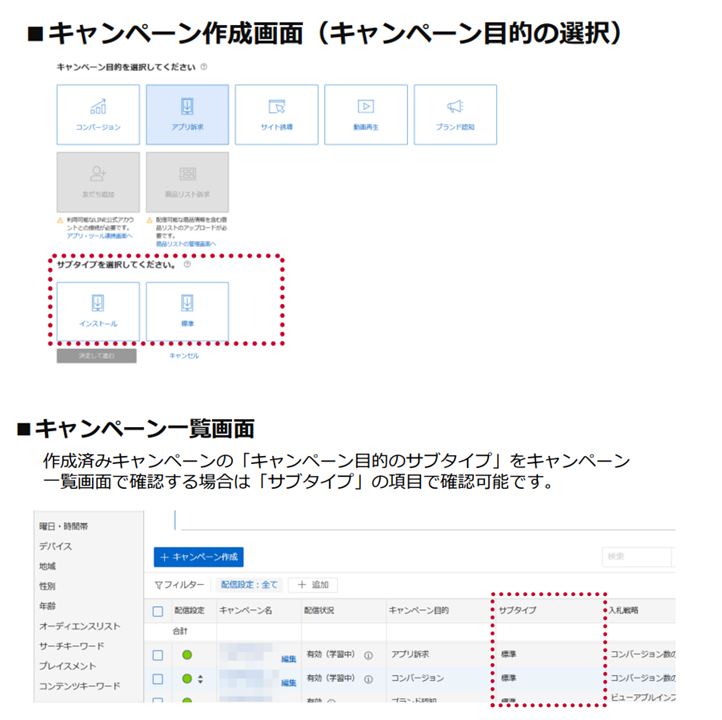722x720 pixels.
Task: Check the box for コンバージョン campaign row
Action: [157, 679]
